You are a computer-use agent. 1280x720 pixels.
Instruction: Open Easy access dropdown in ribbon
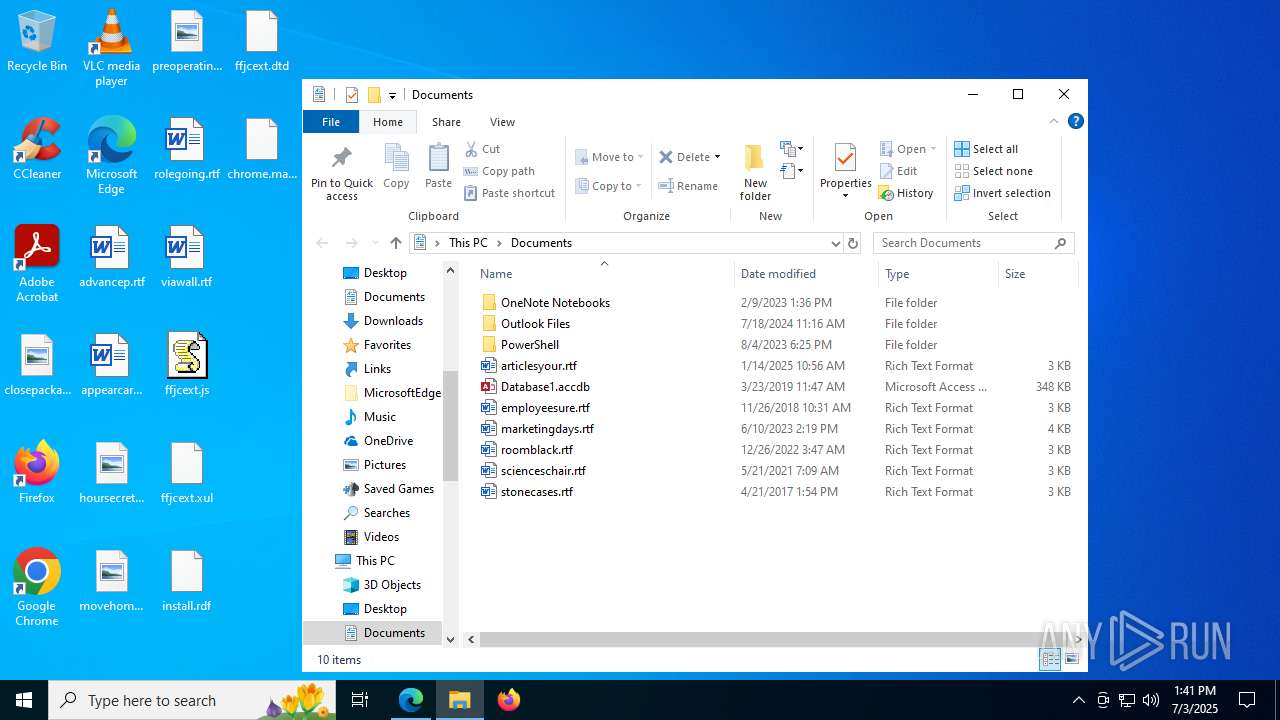[792, 171]
